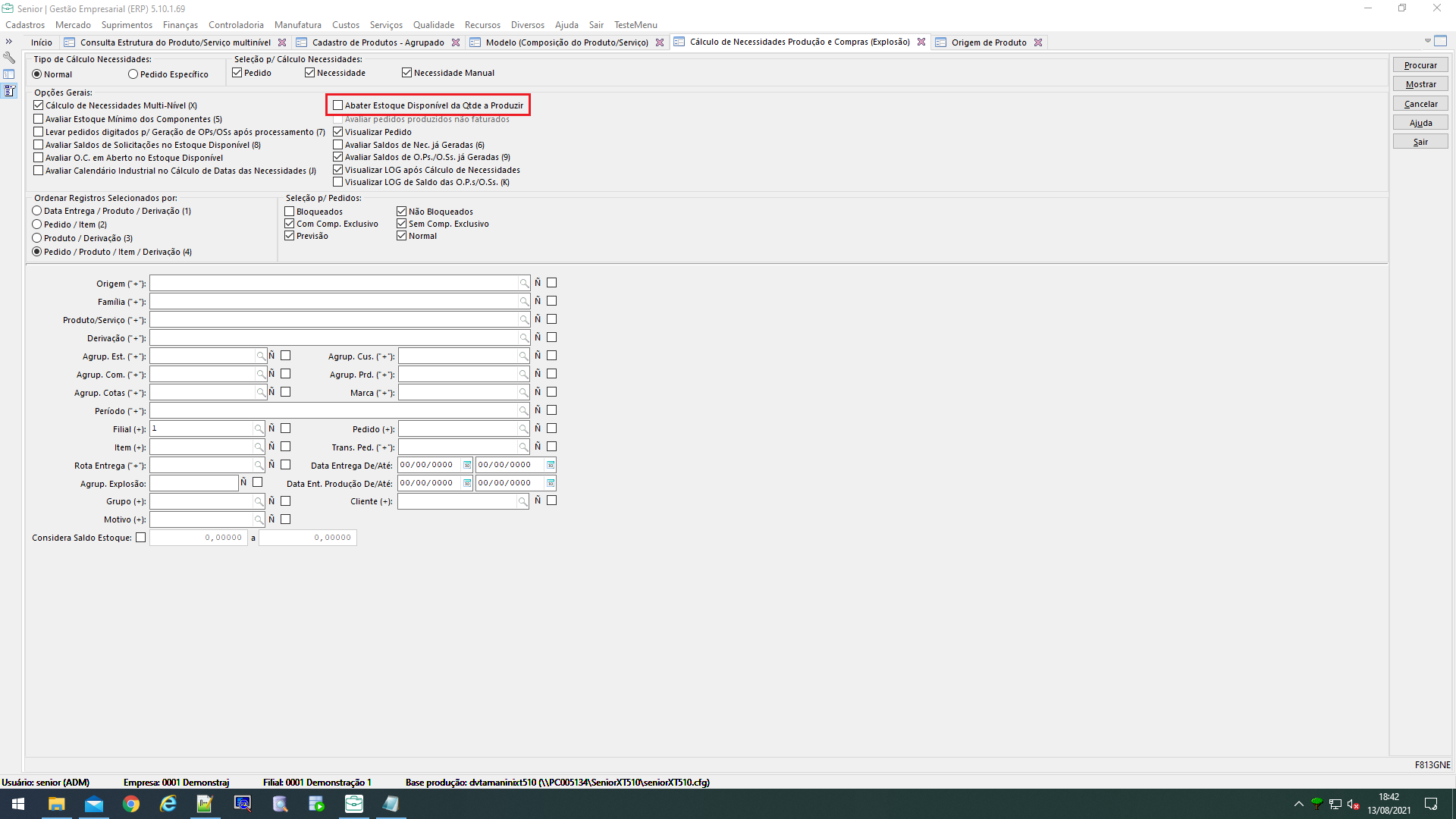1456x819 pixels.
Task: Click the lookup magnifier in Origem field
Action: 523,284
